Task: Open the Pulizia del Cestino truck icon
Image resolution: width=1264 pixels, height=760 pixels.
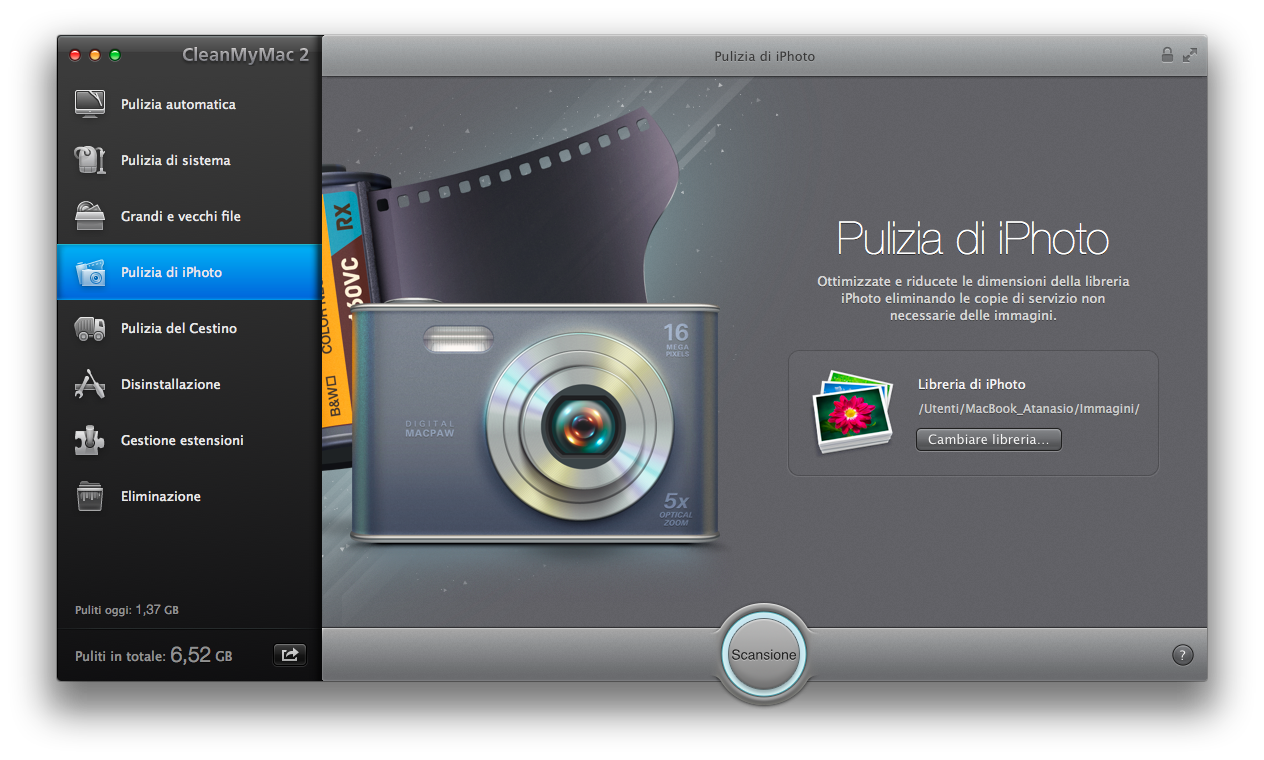Action: click(x=90, y=328)
